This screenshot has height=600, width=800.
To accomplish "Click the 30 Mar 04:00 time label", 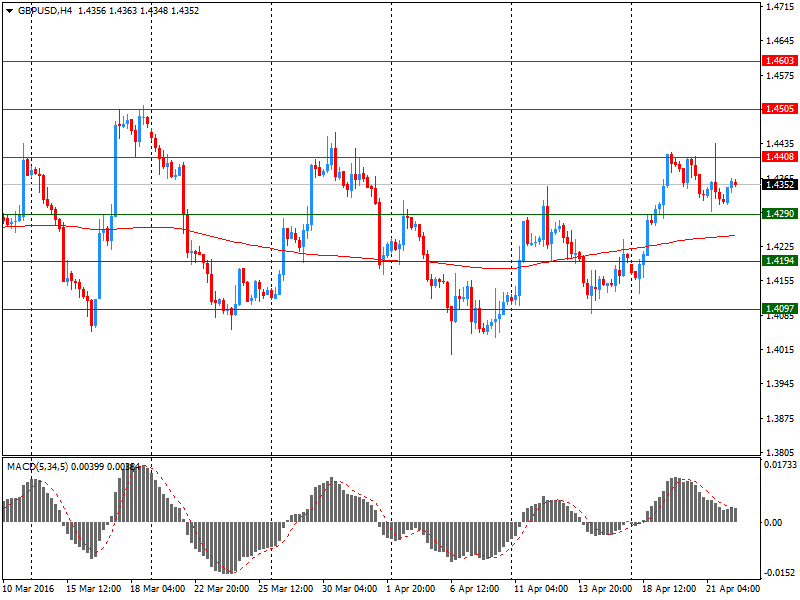I will pos(349,589).
